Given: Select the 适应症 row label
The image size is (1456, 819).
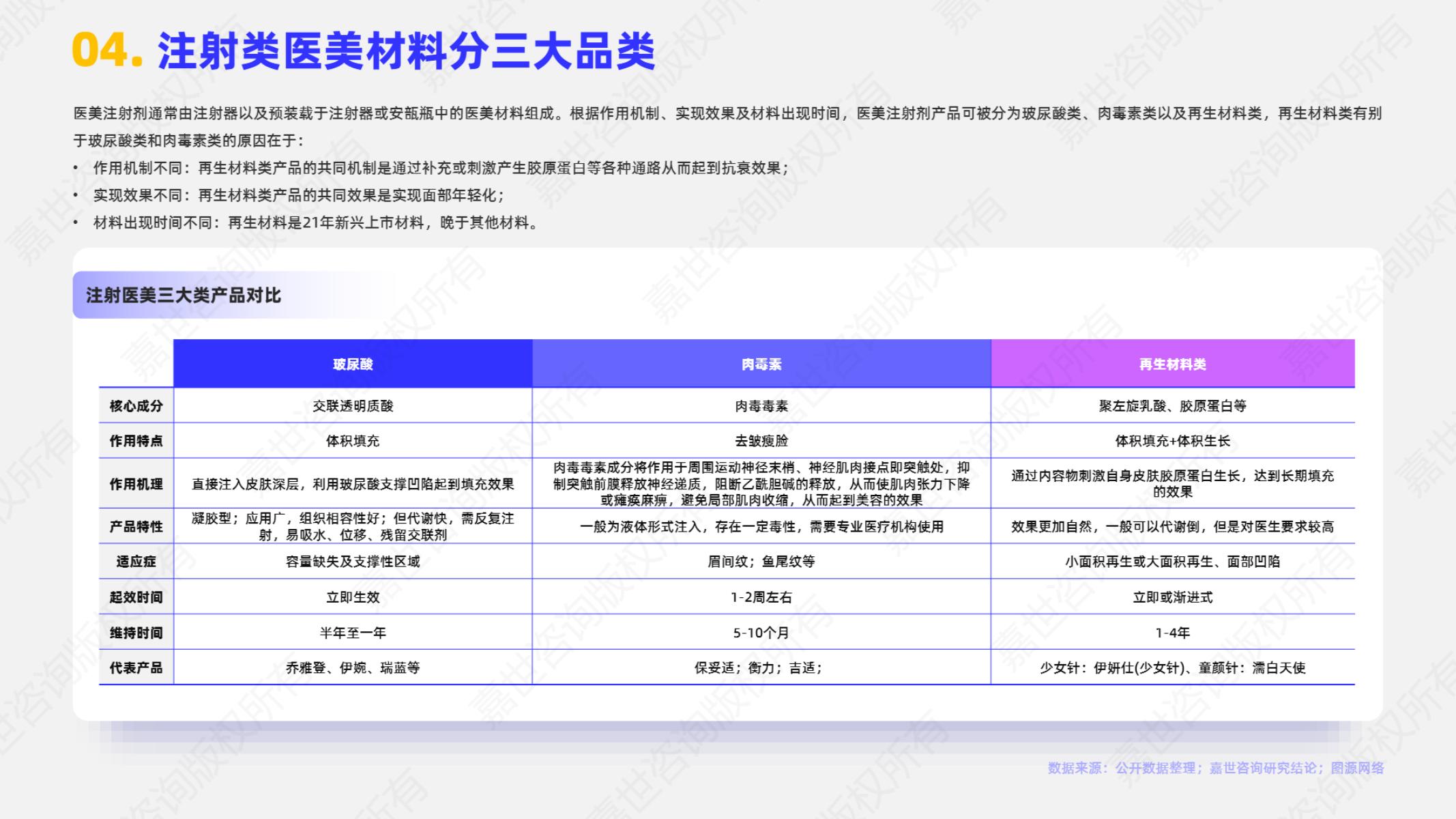Looking at the screenshot, I should point(136,562).
